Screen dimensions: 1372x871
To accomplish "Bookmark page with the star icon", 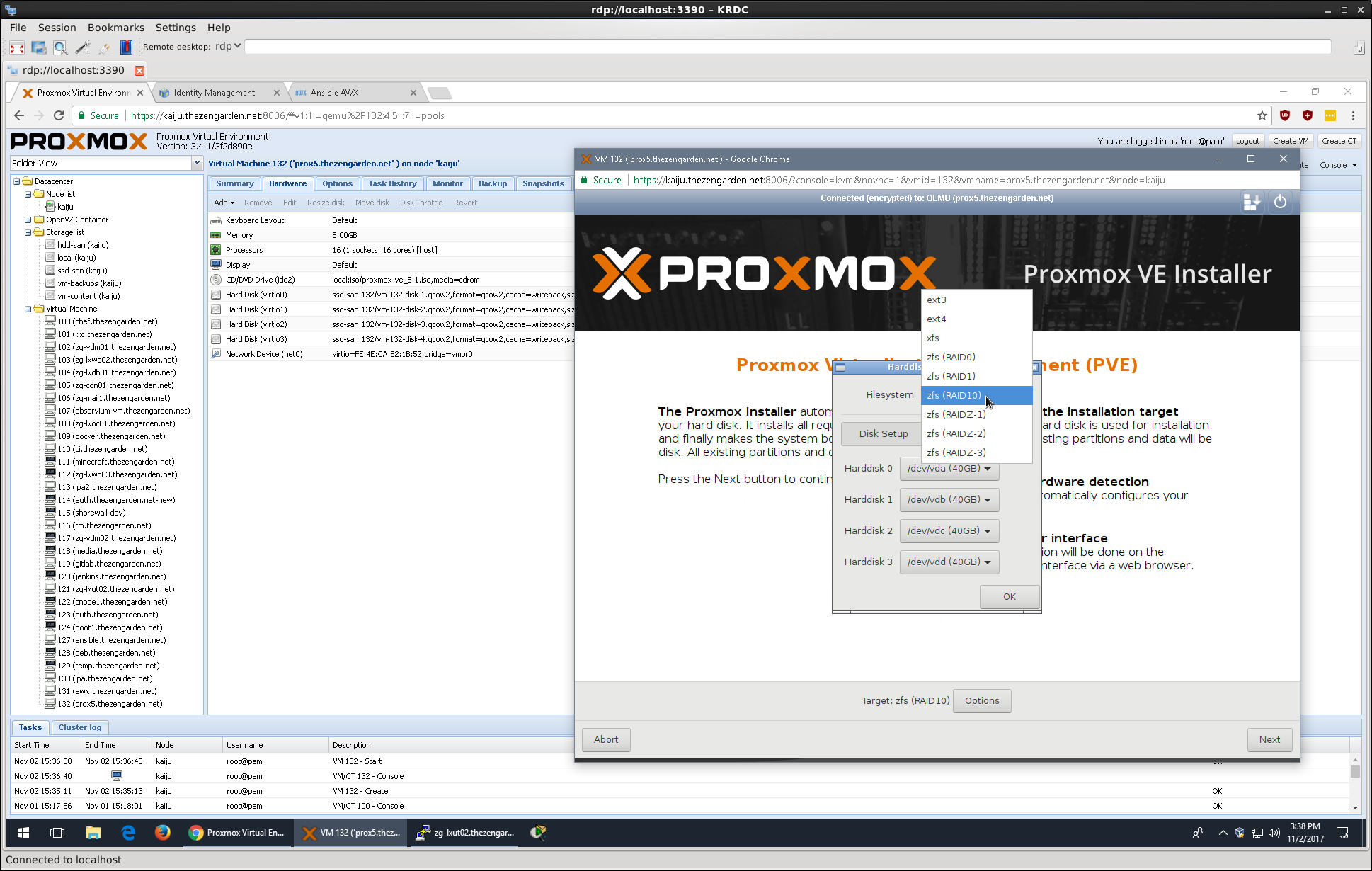I will pos(1262,115).
